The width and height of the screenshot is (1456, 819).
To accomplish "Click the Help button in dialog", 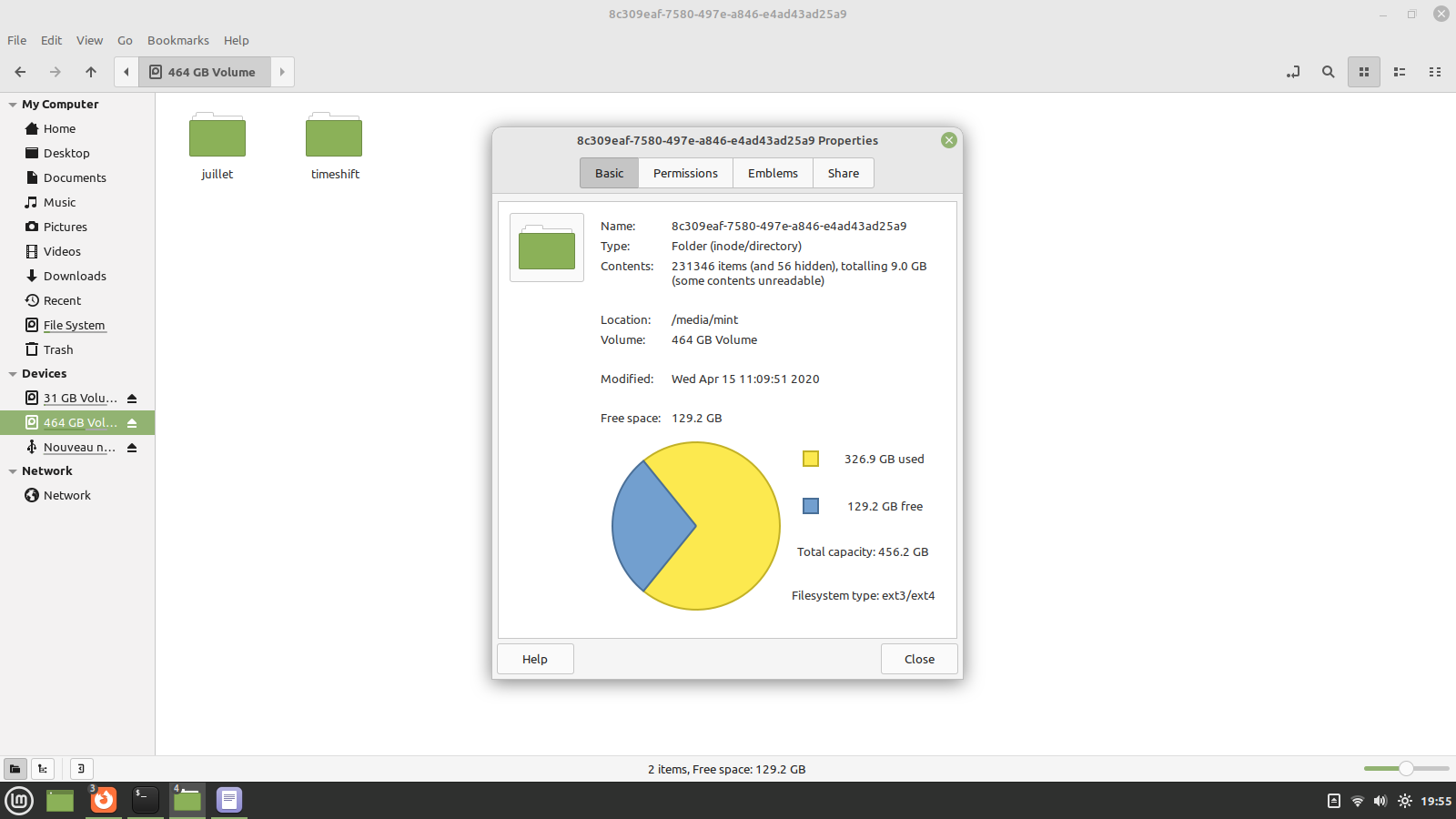I will point(535,659).
